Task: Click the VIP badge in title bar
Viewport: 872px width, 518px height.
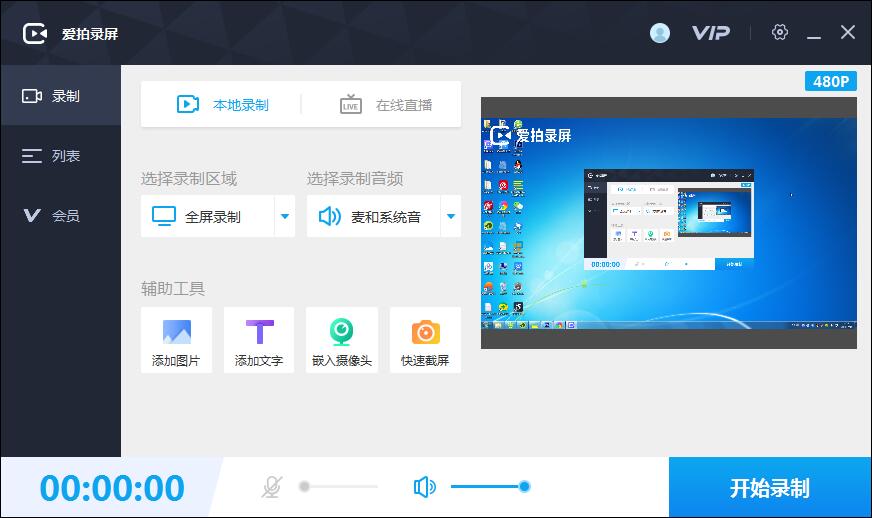Action: [710, 33]
